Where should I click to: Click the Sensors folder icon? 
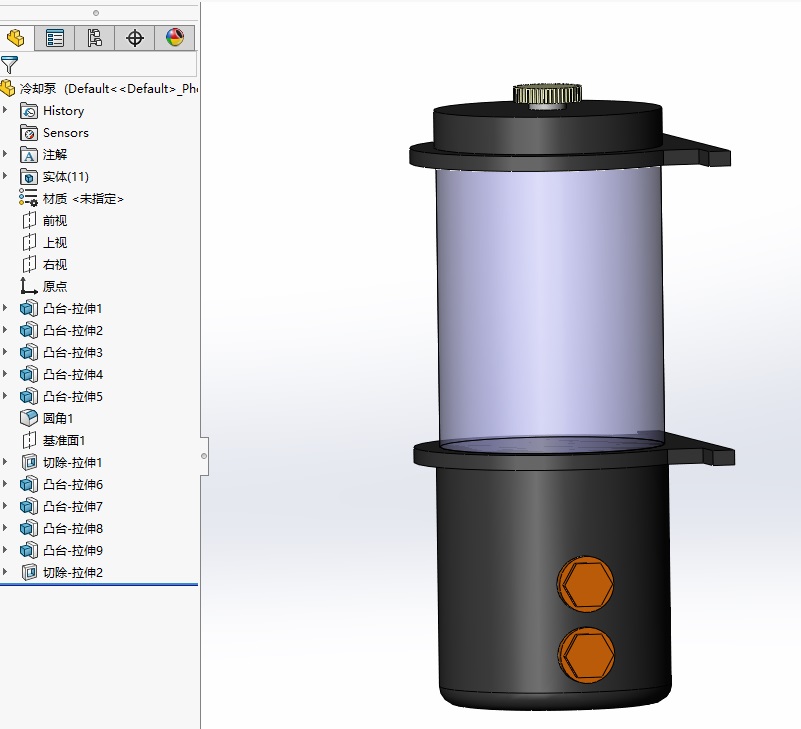click(x=29, y=132)
